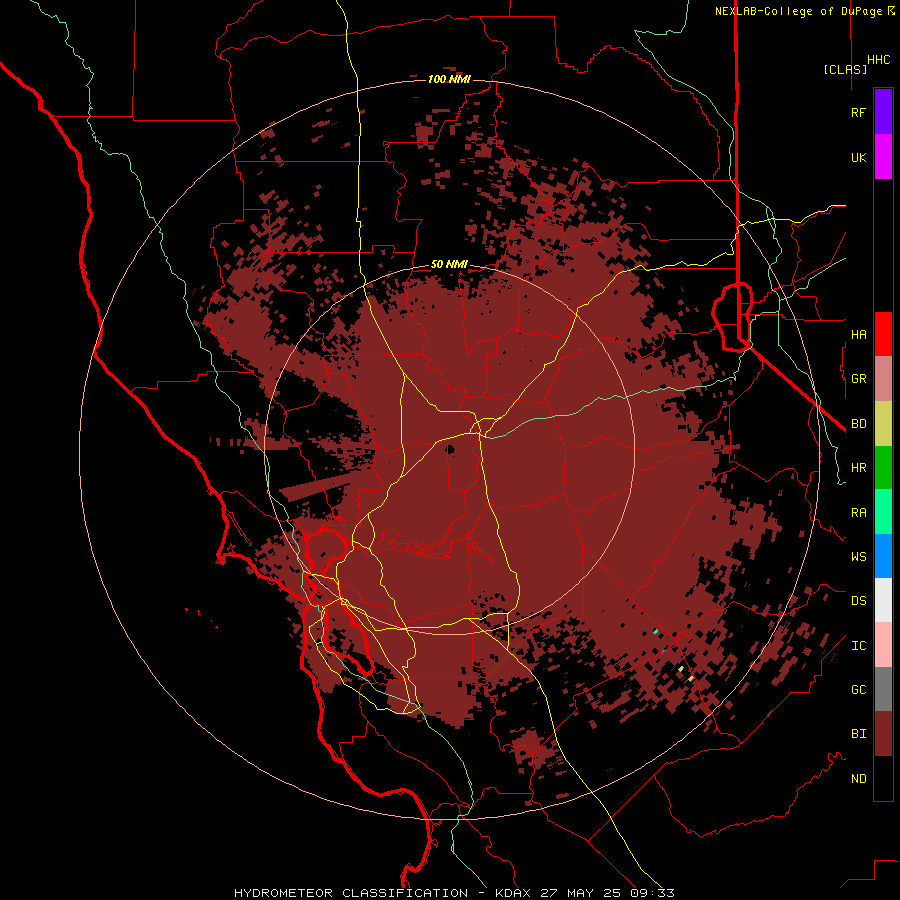Click the GC gray legend swatch

(x=883, y=689)
